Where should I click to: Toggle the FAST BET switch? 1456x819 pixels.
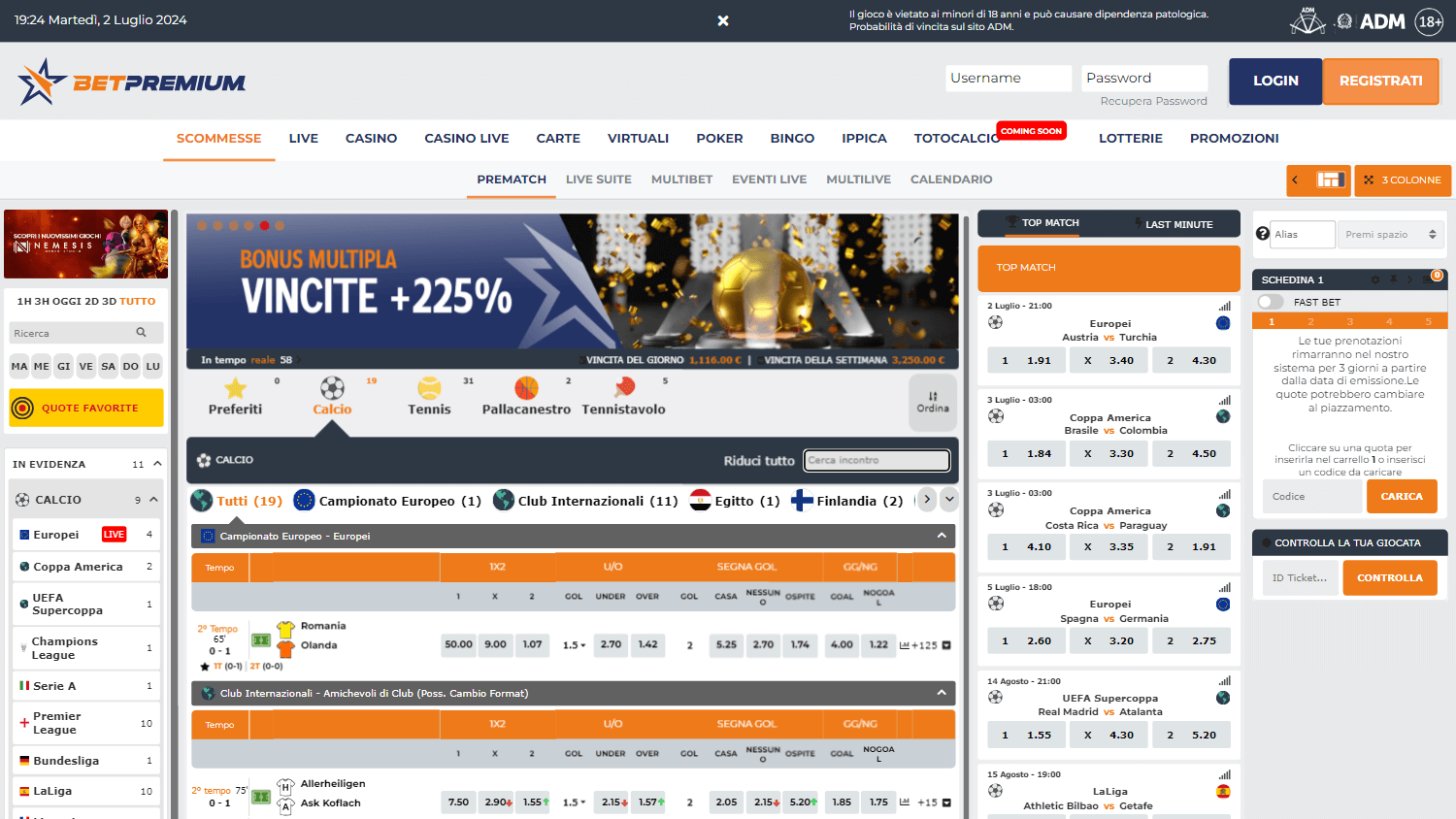[x=1271, y=302]
